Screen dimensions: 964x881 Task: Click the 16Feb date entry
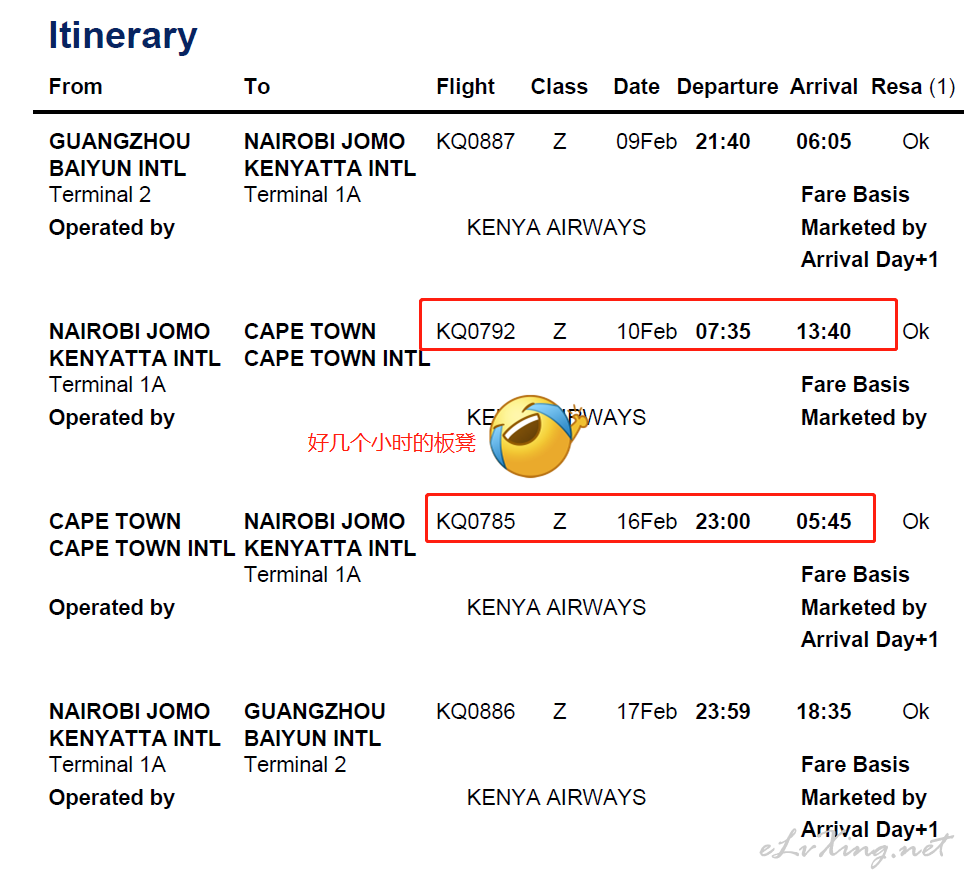pos(646,521)
